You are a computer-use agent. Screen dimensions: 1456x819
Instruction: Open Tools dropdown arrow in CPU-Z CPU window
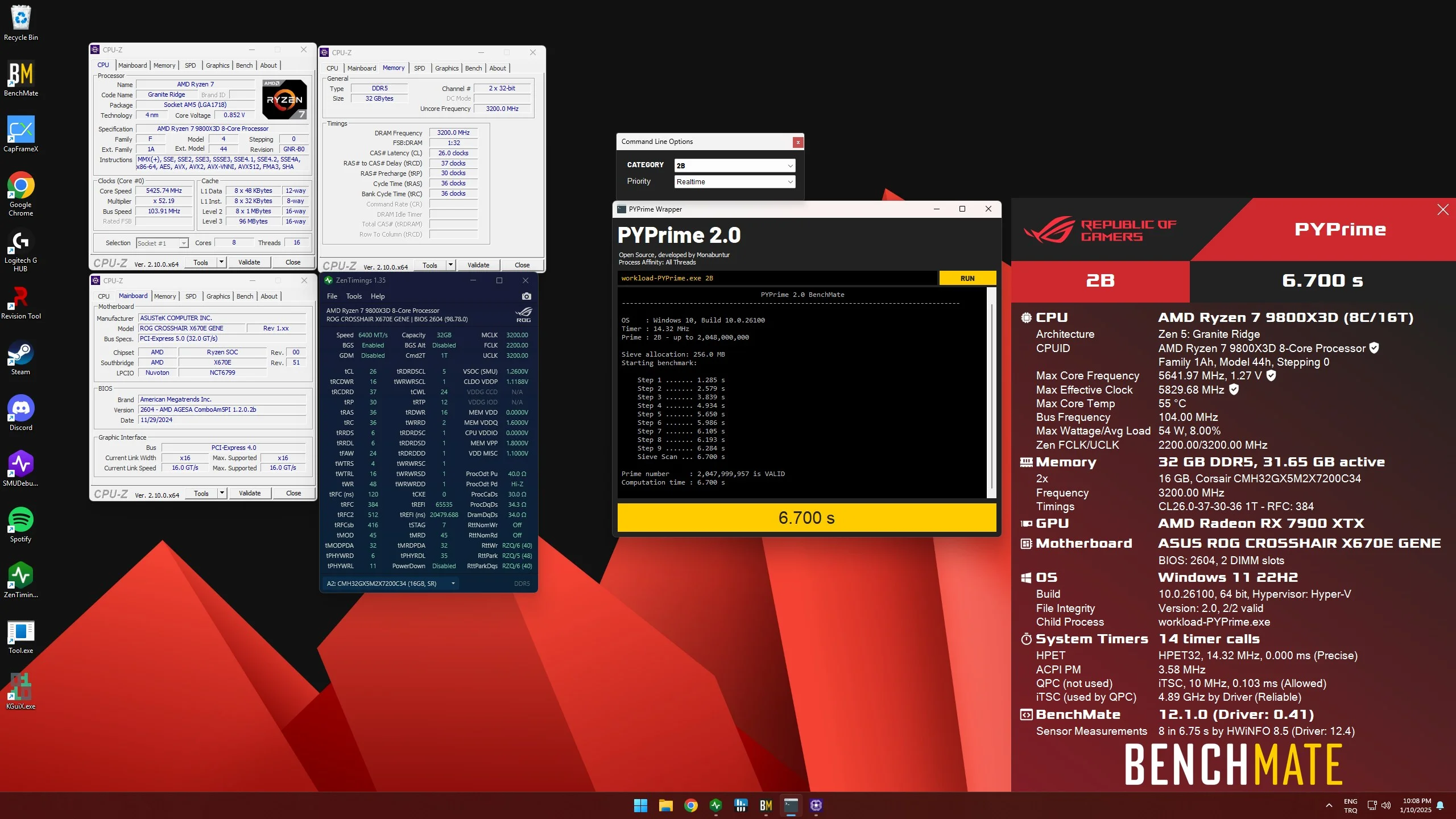(221, 262)
